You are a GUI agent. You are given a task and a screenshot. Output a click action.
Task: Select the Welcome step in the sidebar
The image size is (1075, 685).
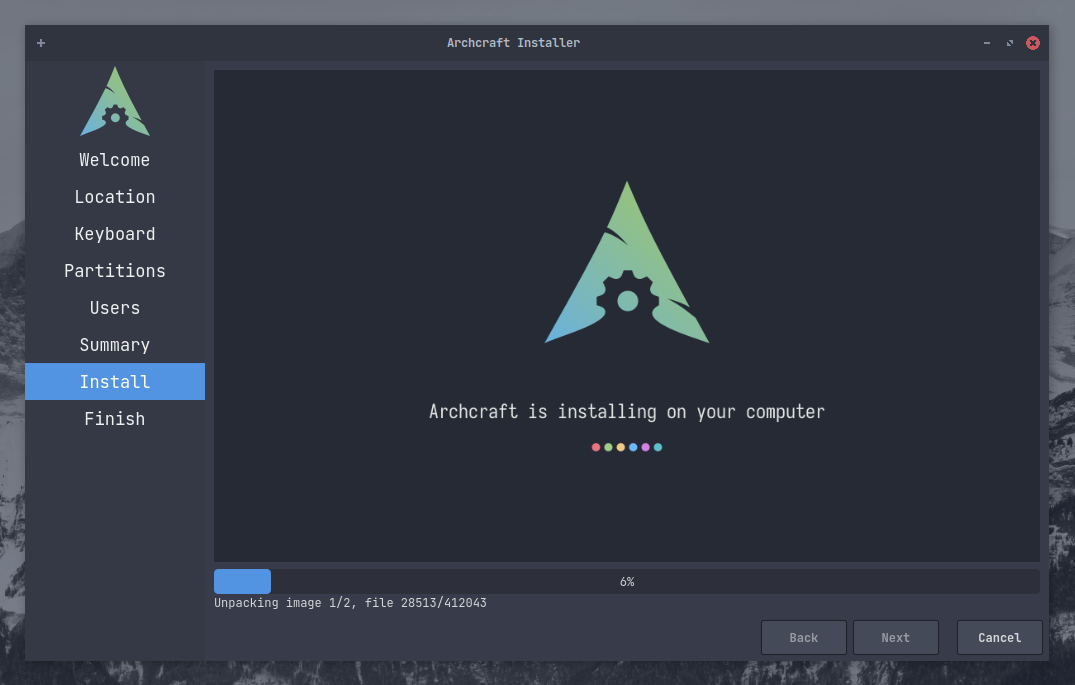coord(114,160)
